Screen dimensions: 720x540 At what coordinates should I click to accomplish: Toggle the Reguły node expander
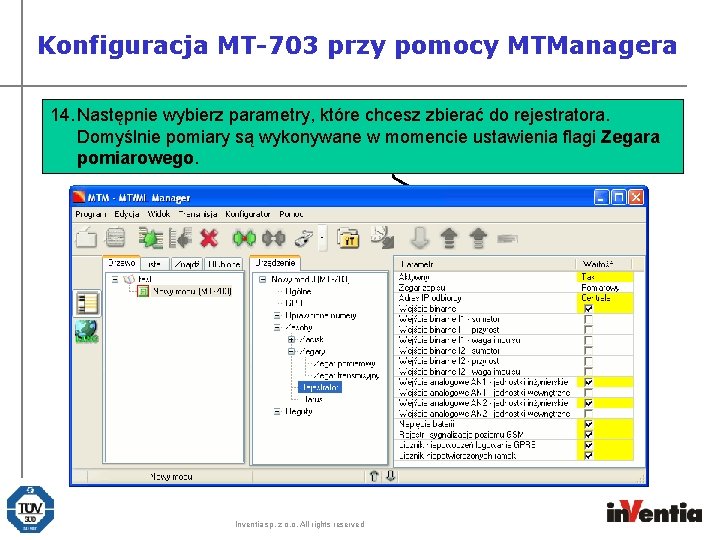point(277,411)
